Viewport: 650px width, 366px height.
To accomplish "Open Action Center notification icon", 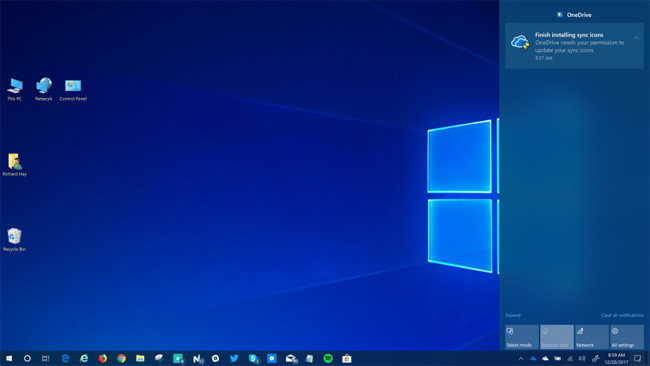I will [638, 359].
